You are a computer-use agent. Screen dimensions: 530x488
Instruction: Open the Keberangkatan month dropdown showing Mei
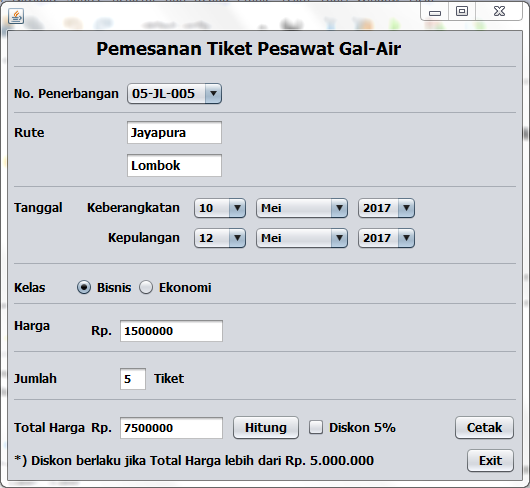(x=302, y=208)
